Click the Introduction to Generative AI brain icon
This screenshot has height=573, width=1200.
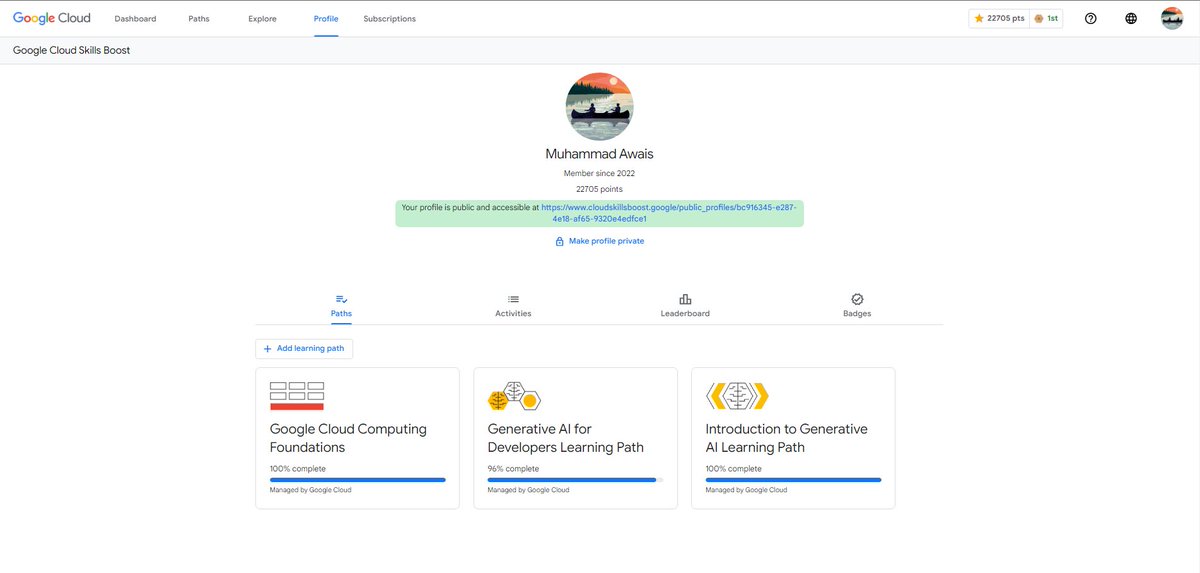click(737, 396)
